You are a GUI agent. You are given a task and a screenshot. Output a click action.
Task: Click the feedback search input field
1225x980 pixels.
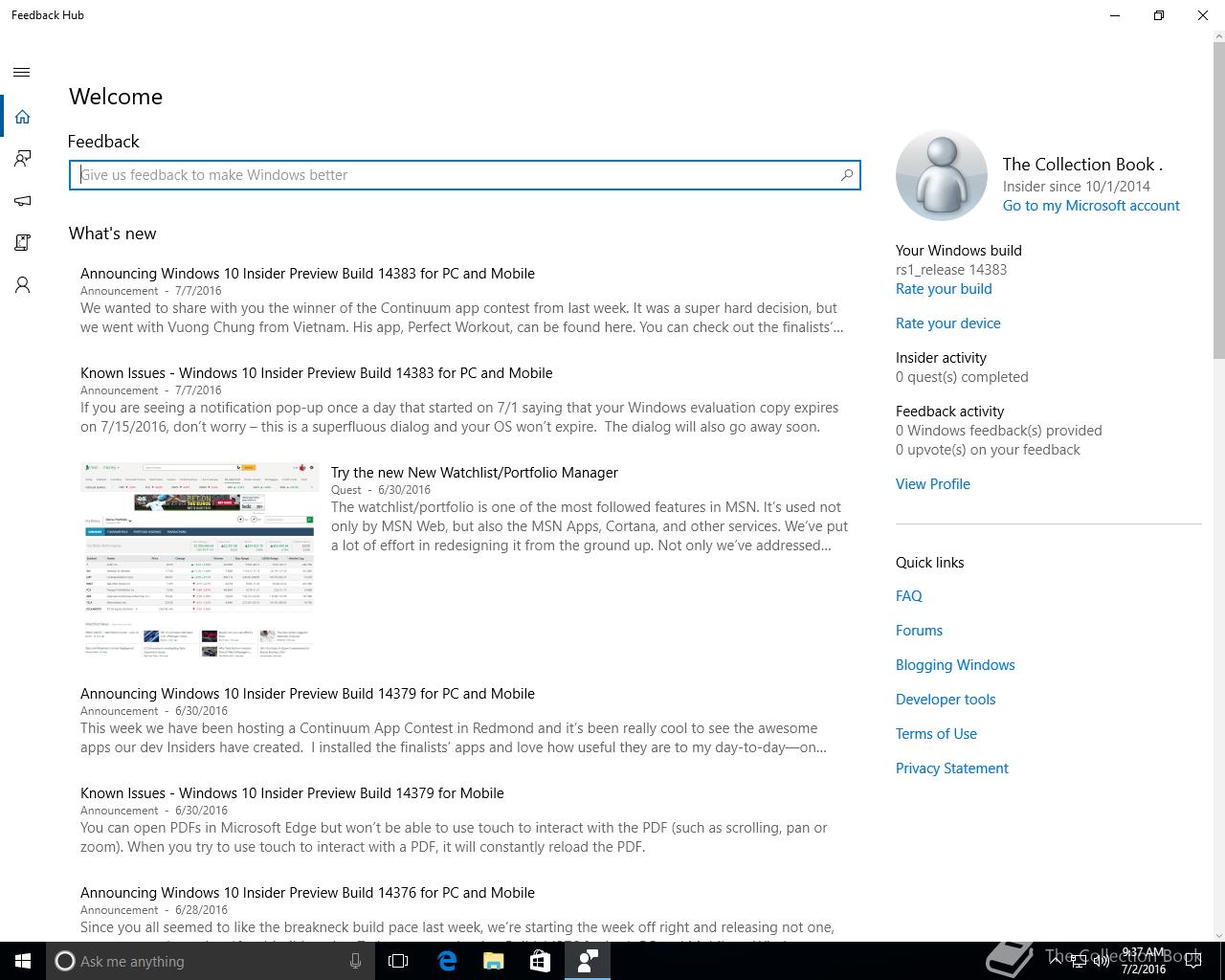tap(465, 175)
